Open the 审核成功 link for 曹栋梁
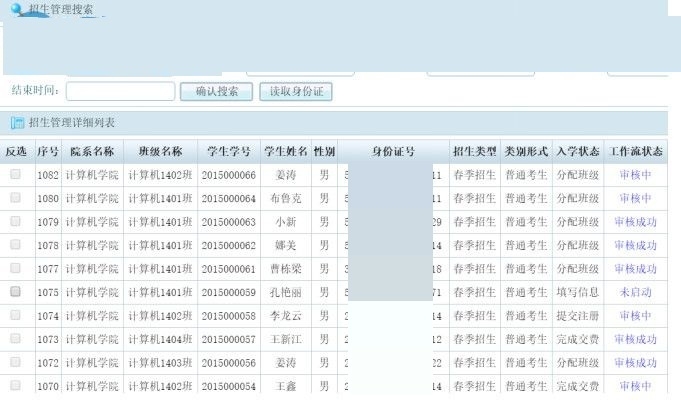 635,269
